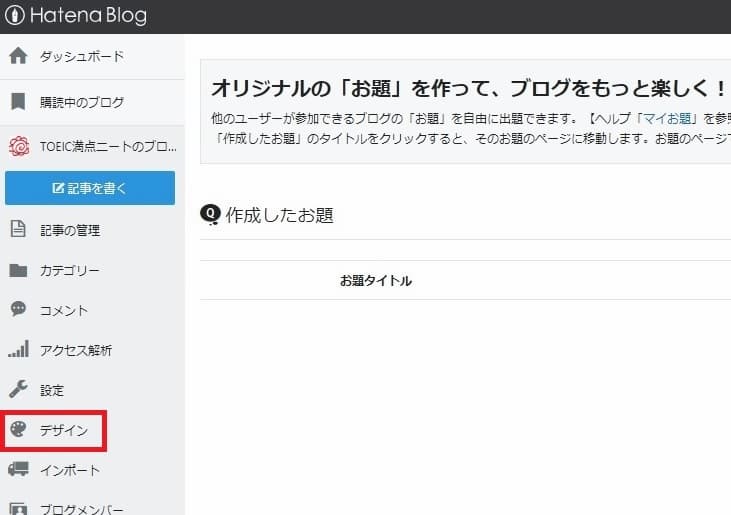
Task: Click the インポート truck icon
Action: tap(19, 469)
